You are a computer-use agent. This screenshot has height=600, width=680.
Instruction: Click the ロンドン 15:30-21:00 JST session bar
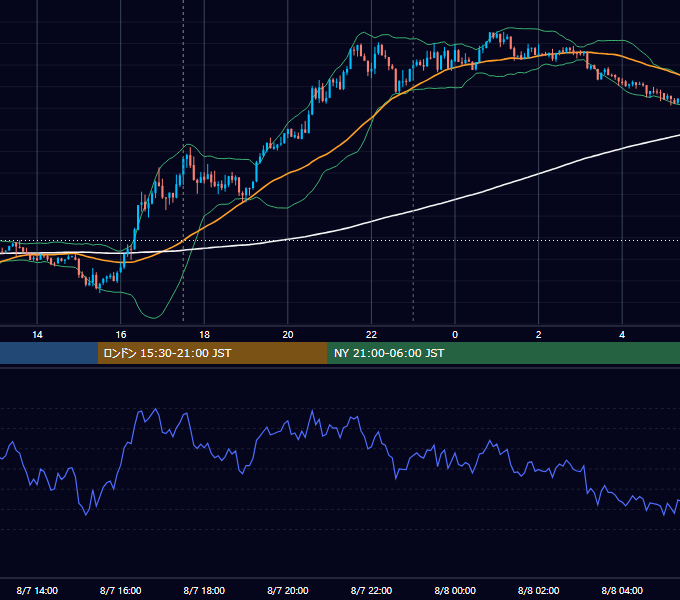click(x=212, y=353)
